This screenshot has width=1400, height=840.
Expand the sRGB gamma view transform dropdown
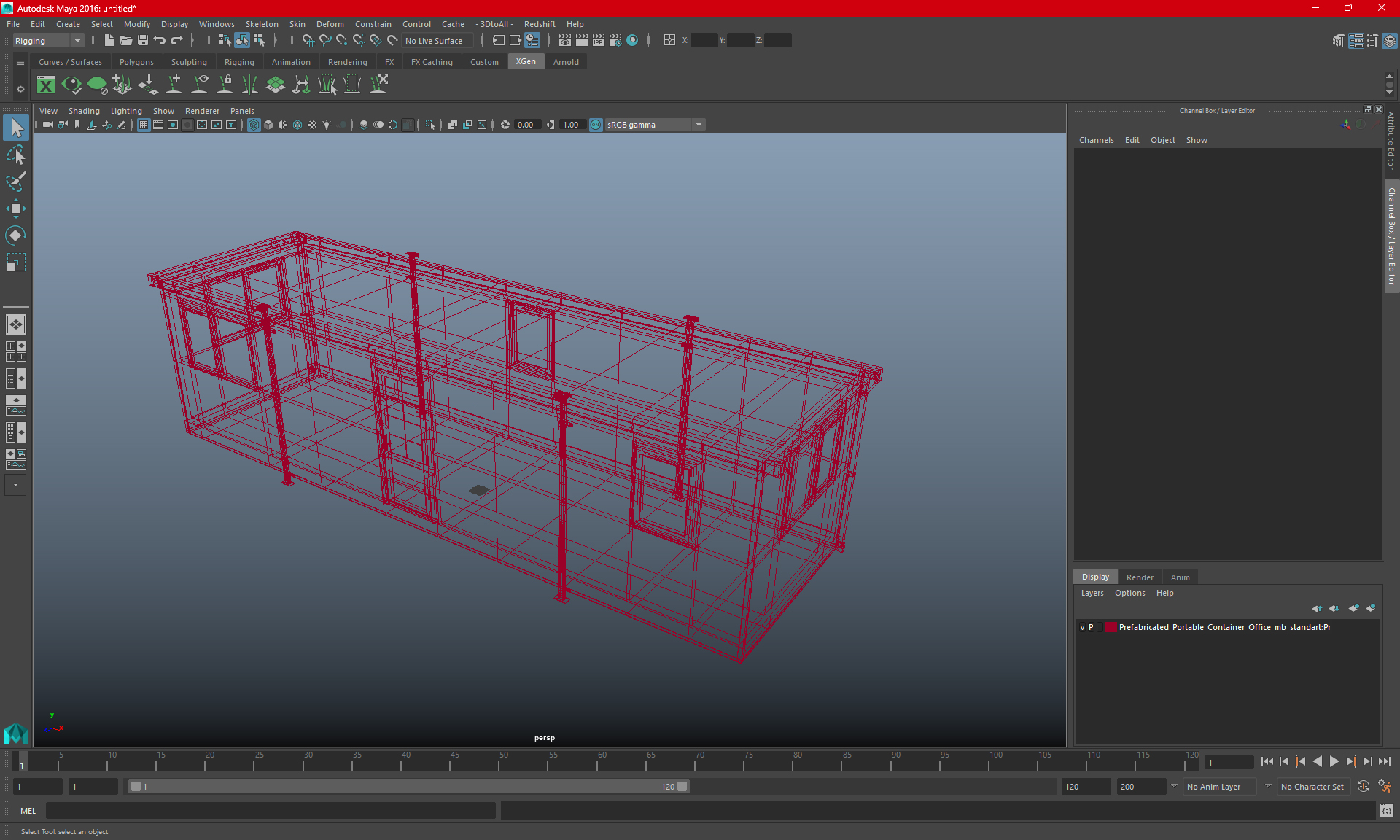(x=699, y=125)
